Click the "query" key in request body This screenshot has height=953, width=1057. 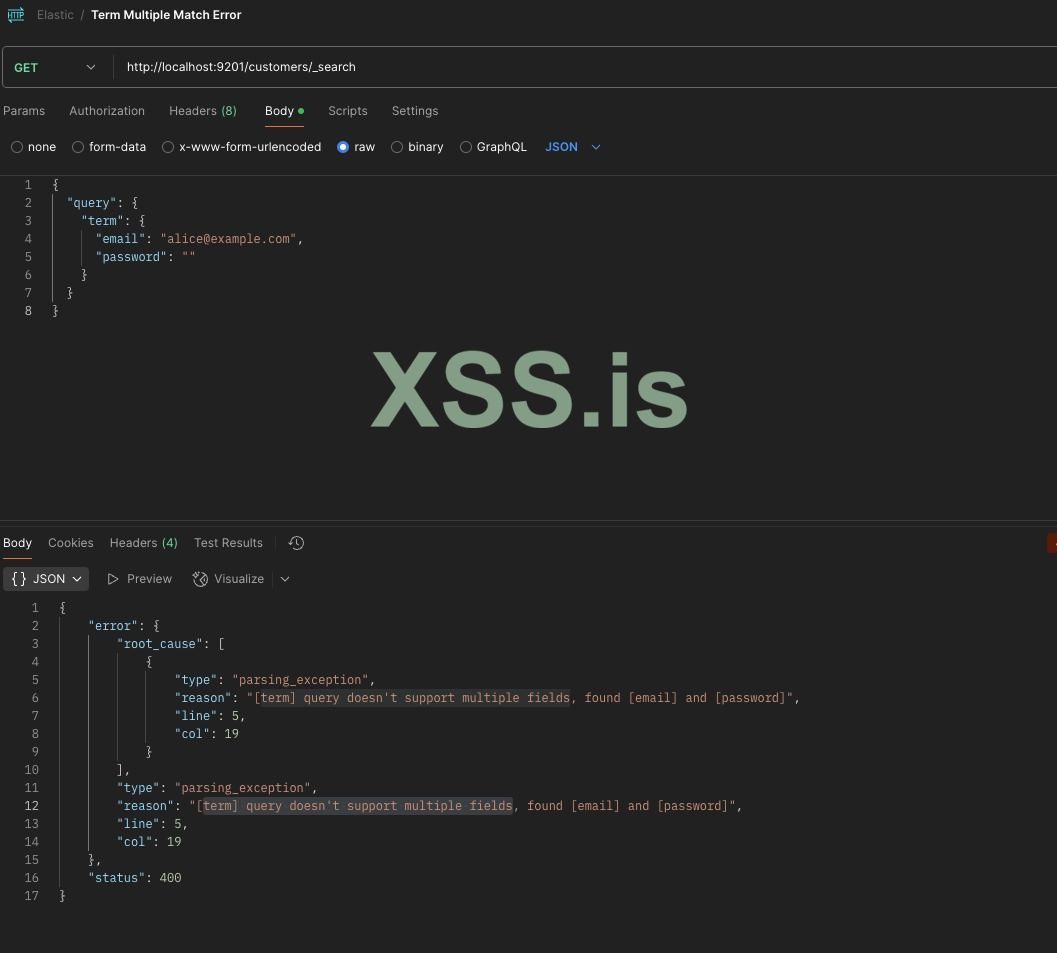point(92,203)
